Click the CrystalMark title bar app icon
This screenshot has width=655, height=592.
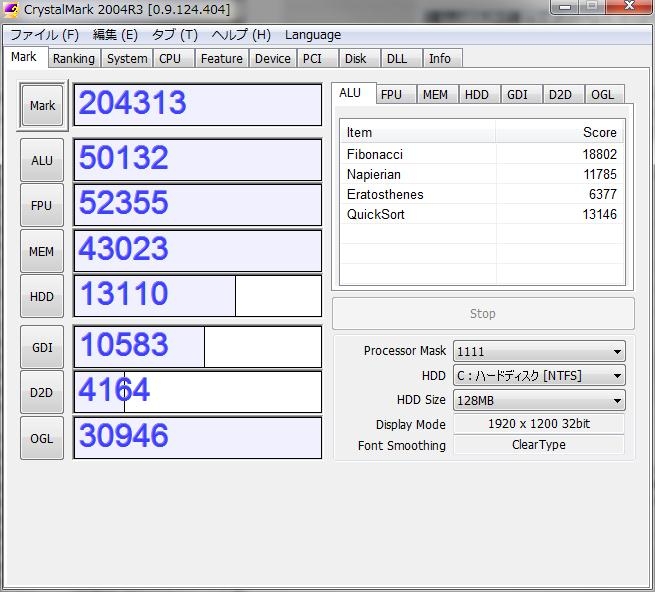pos(11,10)
